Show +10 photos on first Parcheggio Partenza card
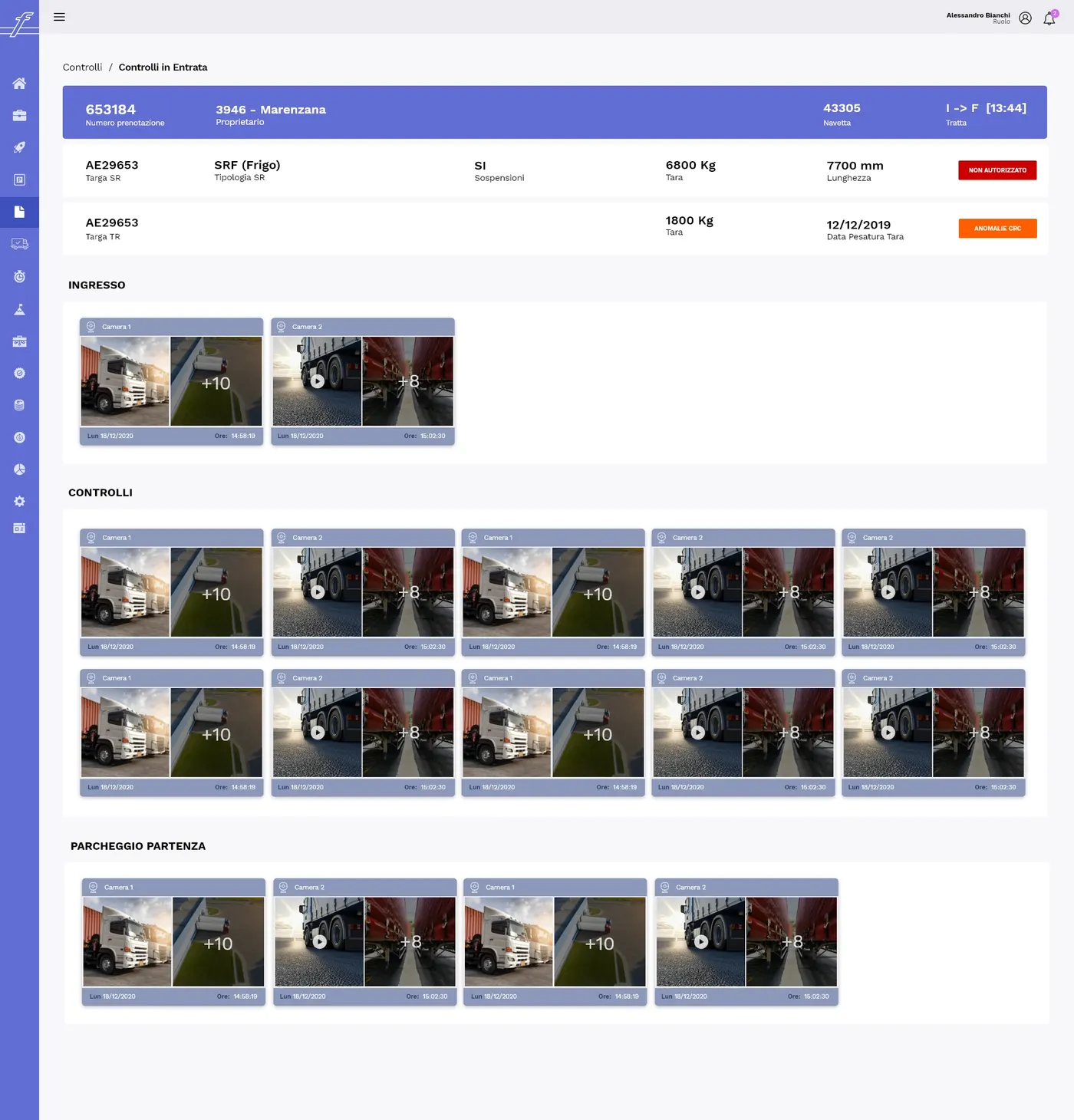1074x1120 pixels. pos(219,942)
